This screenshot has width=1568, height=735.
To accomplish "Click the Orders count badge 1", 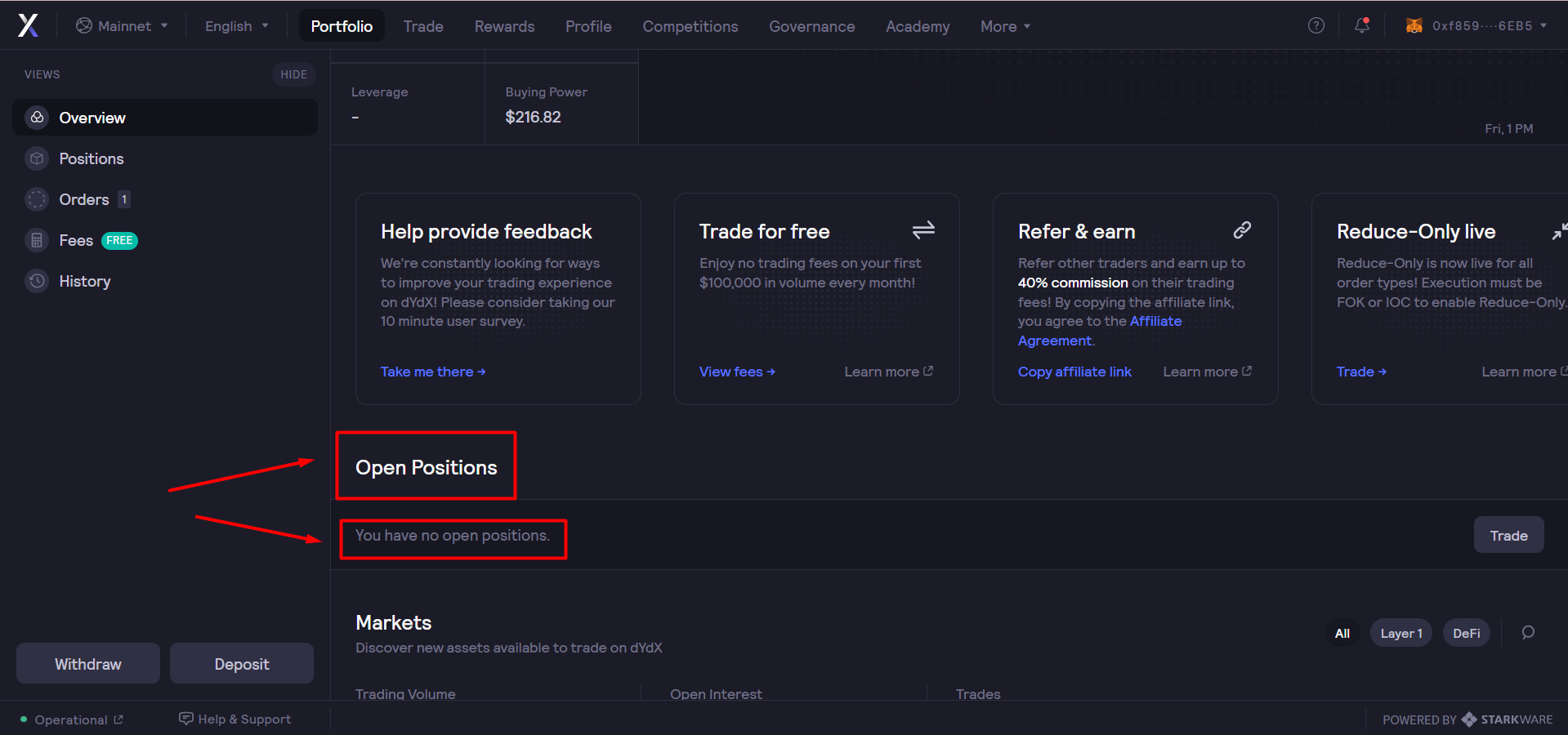I will [x=124, y=199].
